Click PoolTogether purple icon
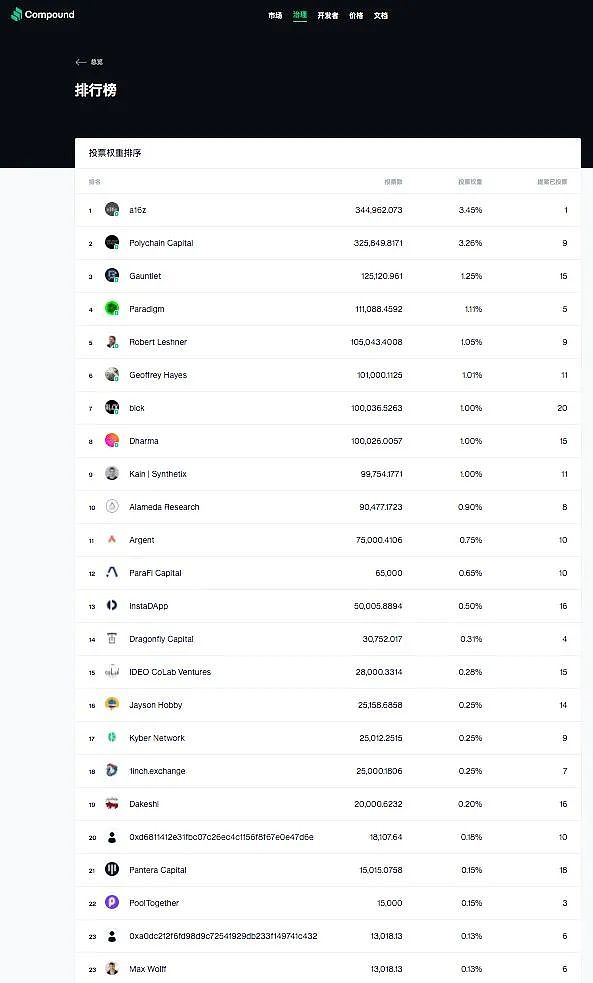 (x=112, y=903)
